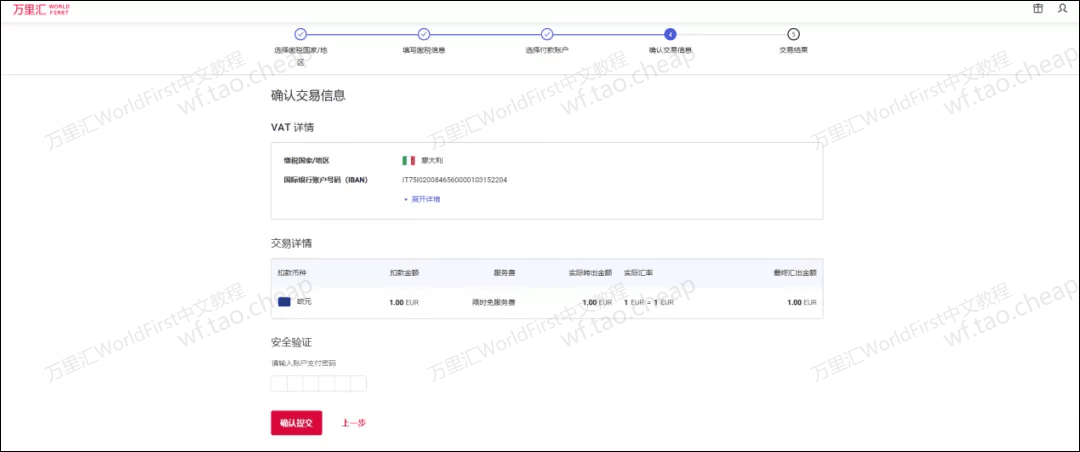Click 服务费 column header

coord(504,273)
